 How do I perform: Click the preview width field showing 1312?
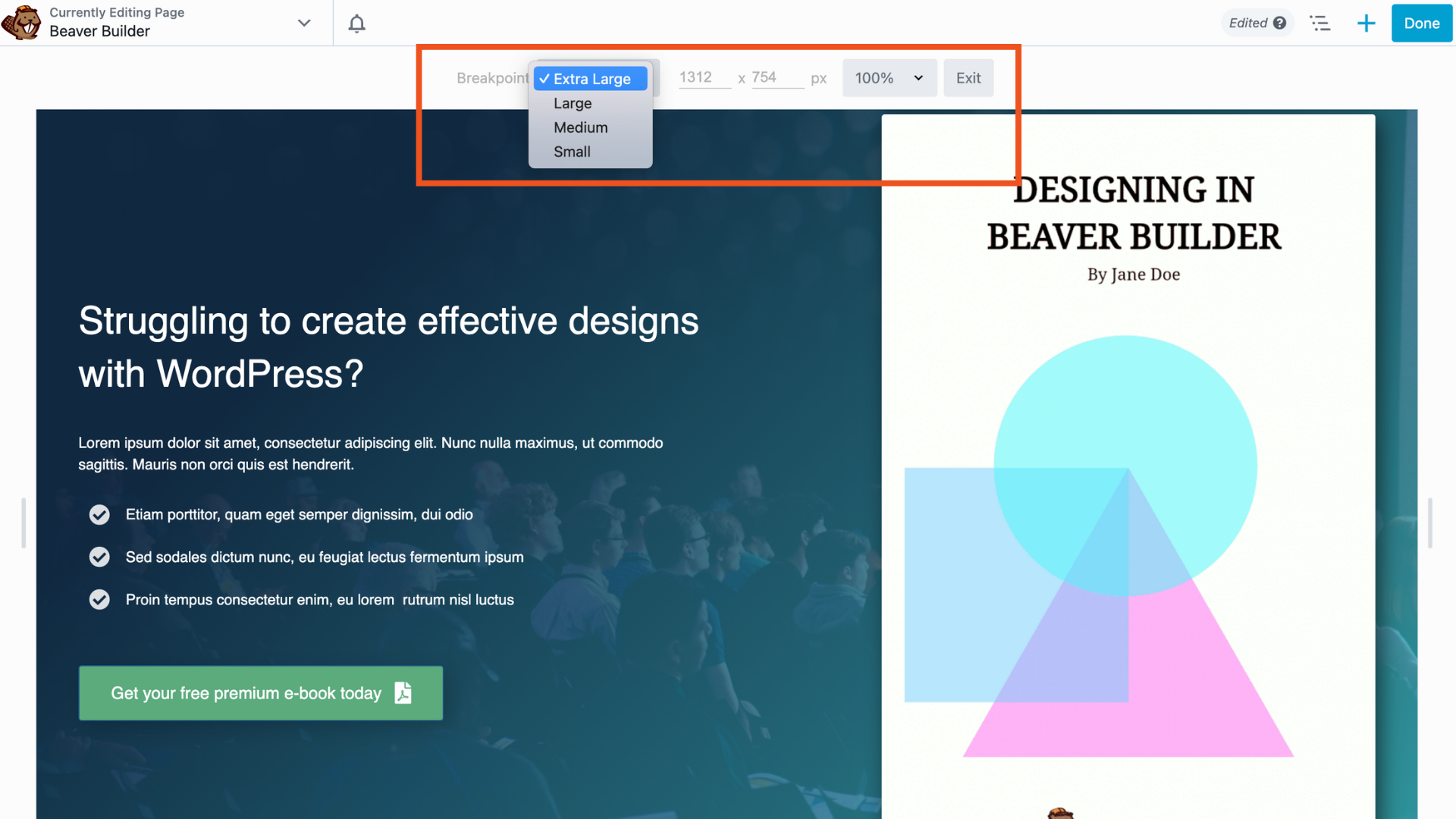pyautogui.click(x=703, y=77)
